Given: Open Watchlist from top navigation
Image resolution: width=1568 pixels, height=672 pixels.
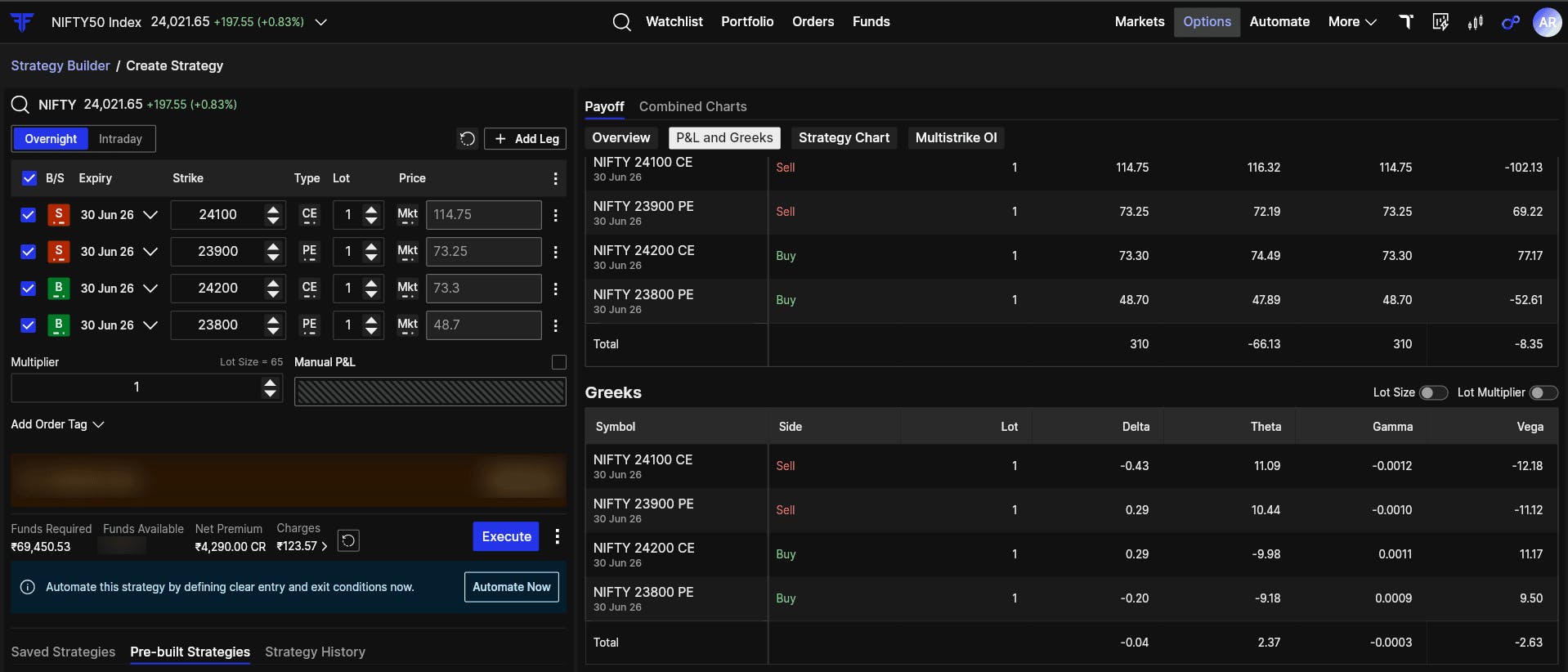Looking at the screenshot, I should click(x=674, y=22).
